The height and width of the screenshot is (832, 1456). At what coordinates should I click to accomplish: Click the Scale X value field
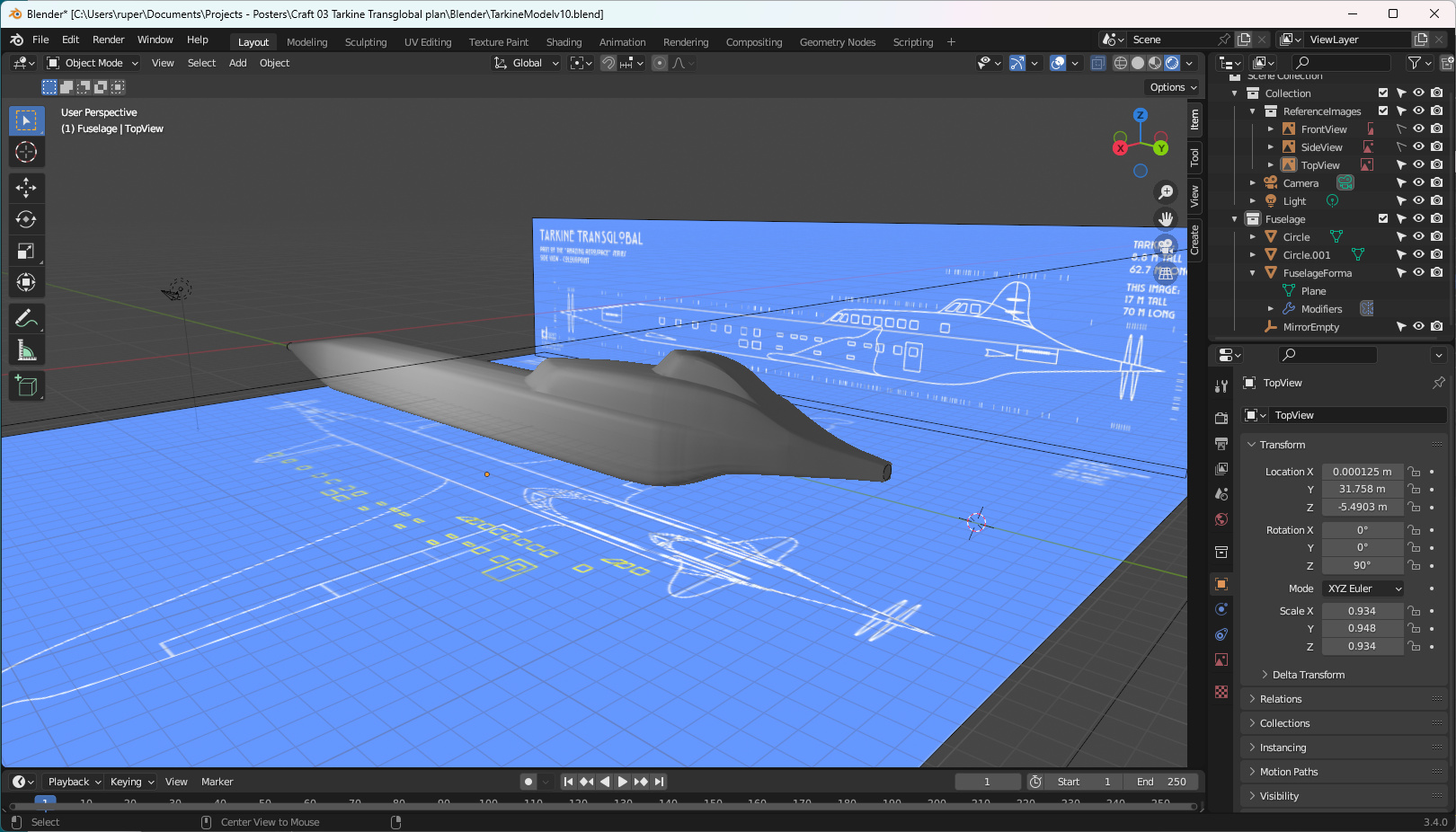coord(1363,611)
